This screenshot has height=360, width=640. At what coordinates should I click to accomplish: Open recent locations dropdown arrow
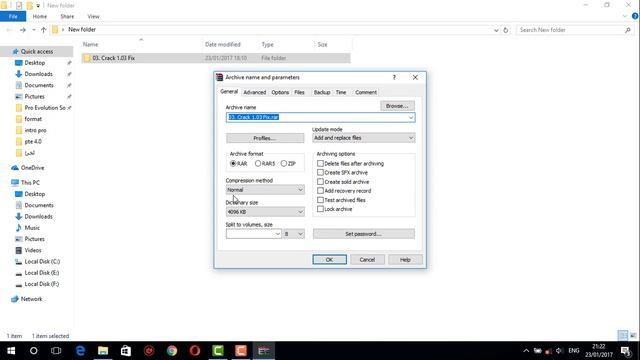tap(34, 30)
